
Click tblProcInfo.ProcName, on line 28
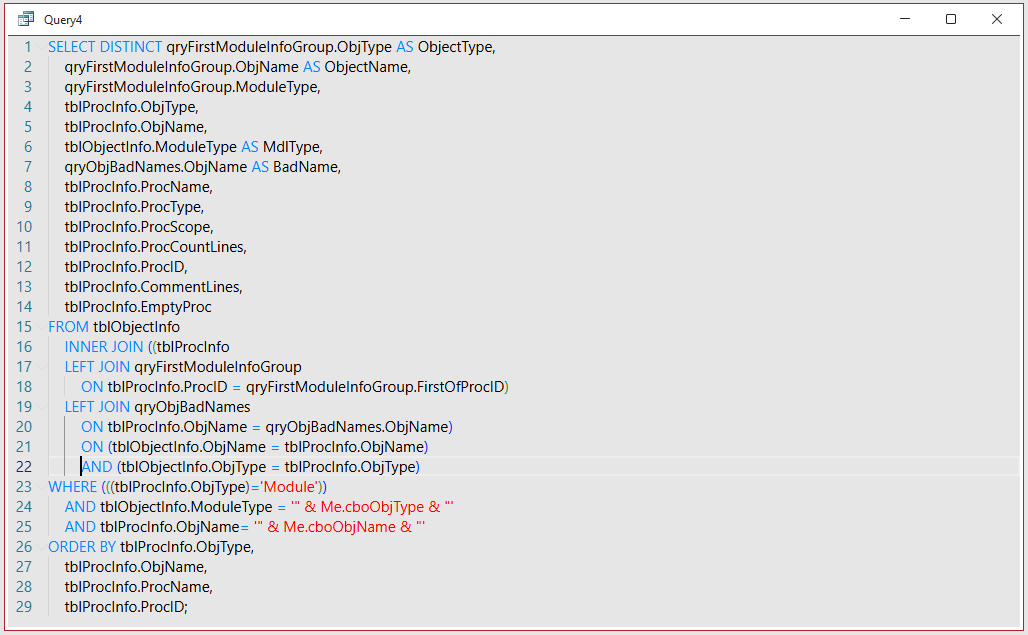point(138,587)
